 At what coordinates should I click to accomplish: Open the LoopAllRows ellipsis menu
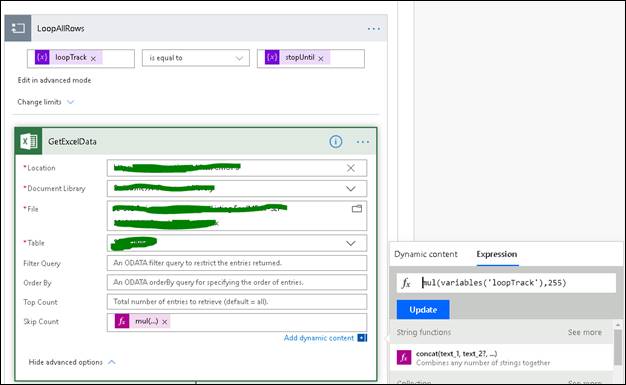click(374, 29)
